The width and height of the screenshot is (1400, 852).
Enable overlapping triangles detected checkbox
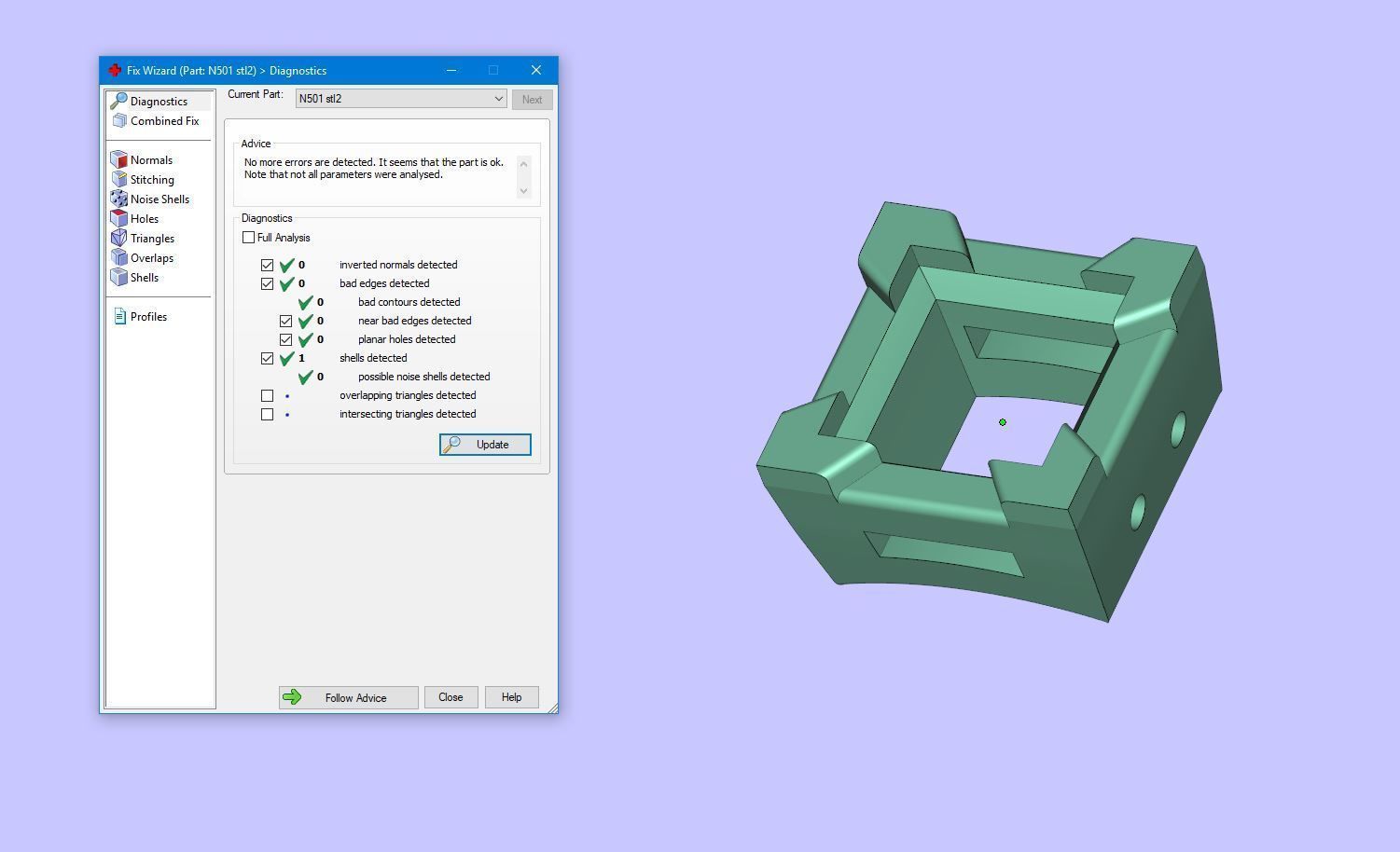point(268,395)
